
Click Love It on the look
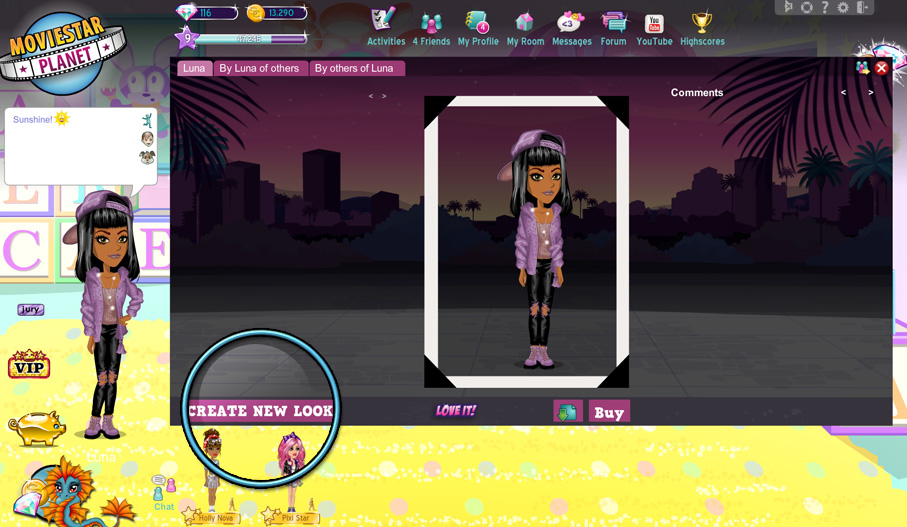click(x=456, y=411)
